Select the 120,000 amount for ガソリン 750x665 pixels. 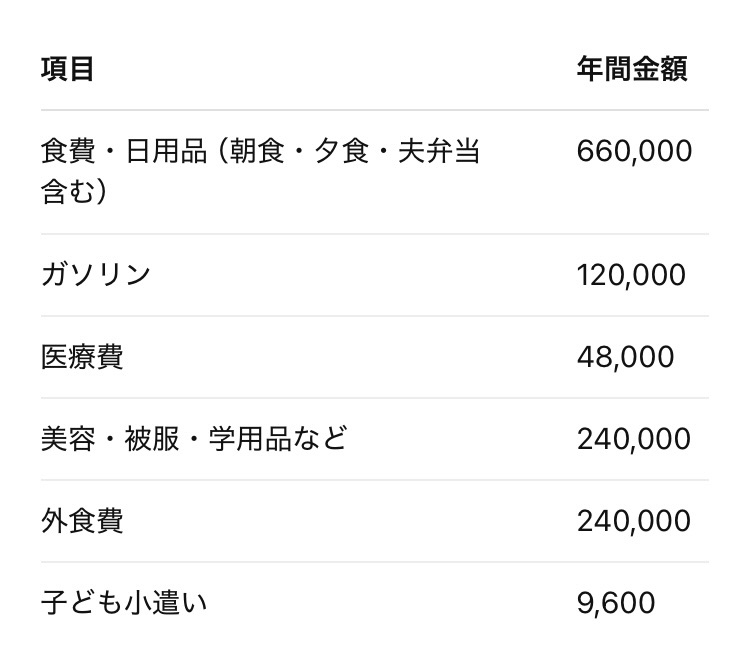(631, 275)
